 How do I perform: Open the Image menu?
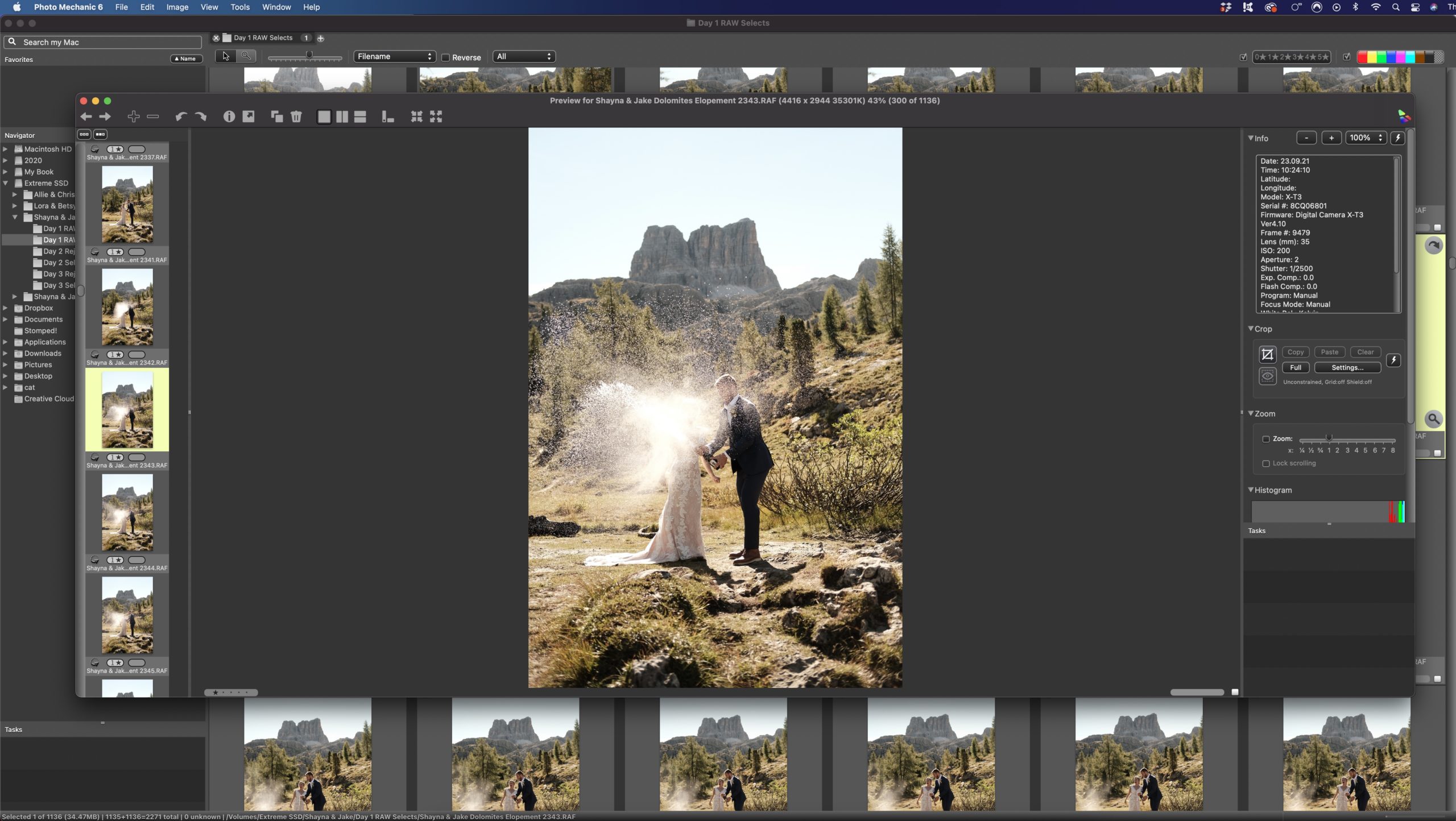[x=177, y=7]
